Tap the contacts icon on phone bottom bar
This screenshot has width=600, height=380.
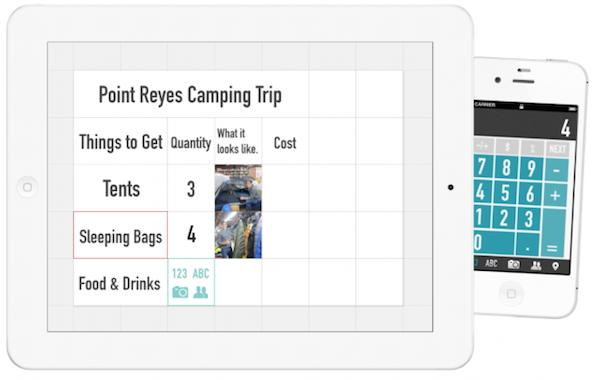click(x=536, y=265)
